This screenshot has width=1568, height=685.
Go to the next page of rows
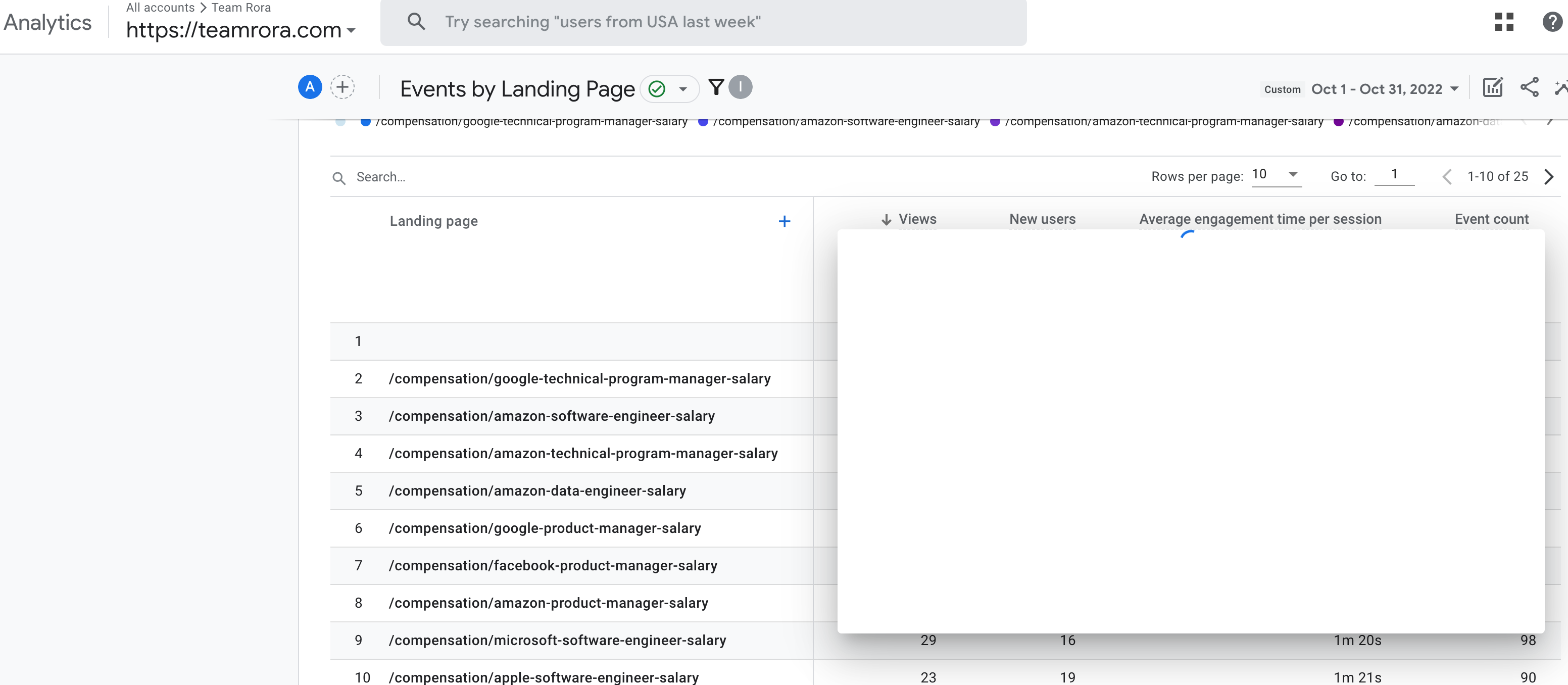coord(1549,177)
